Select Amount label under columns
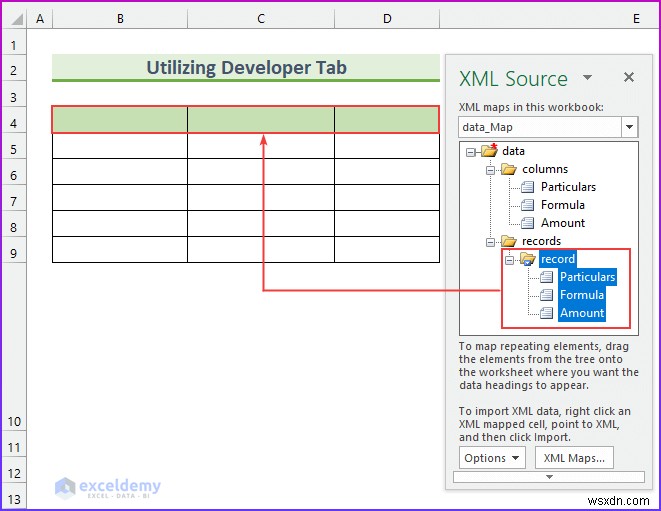 coord(563,223)
